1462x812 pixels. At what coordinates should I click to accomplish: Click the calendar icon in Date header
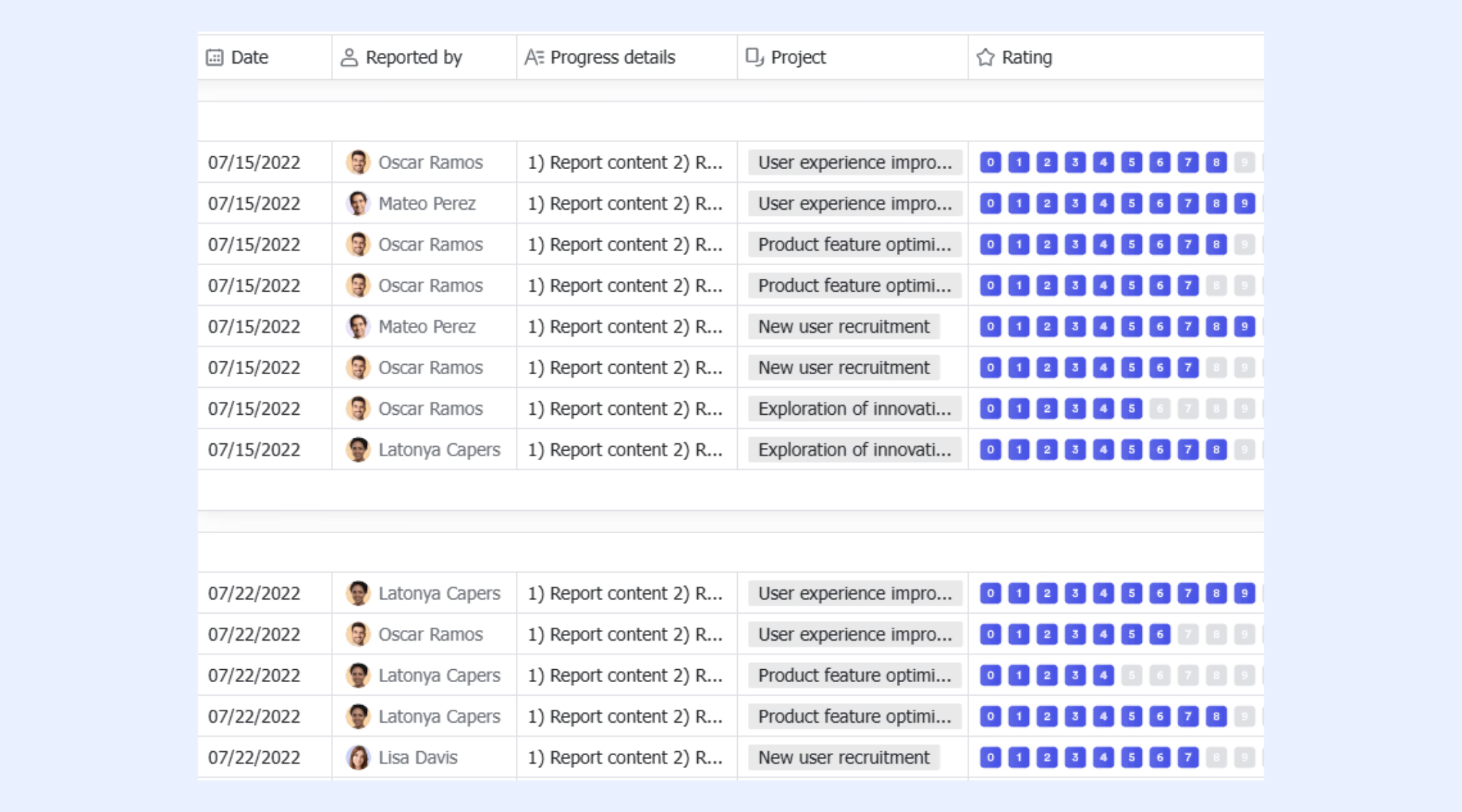point(215,58)
